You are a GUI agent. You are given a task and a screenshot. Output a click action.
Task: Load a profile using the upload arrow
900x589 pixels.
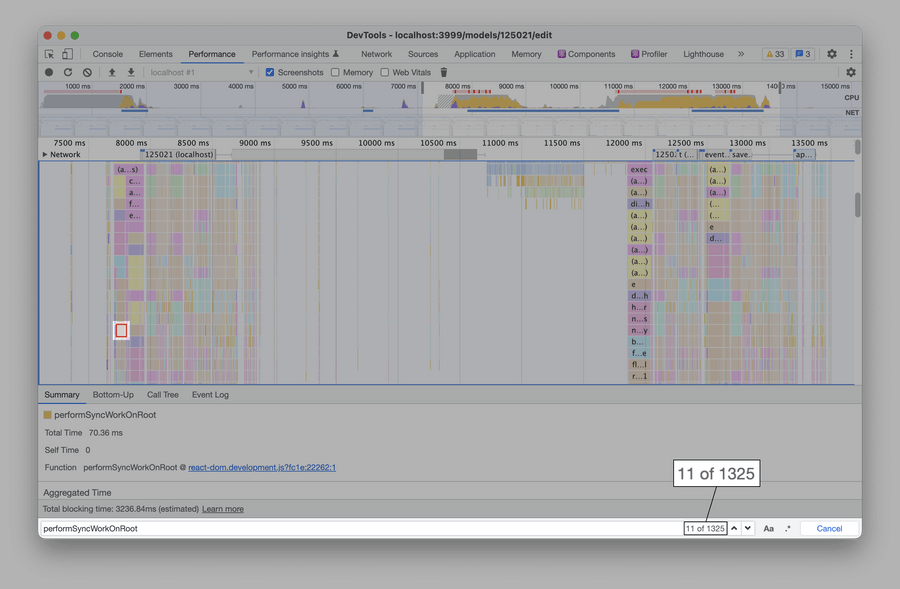point(112,72)
